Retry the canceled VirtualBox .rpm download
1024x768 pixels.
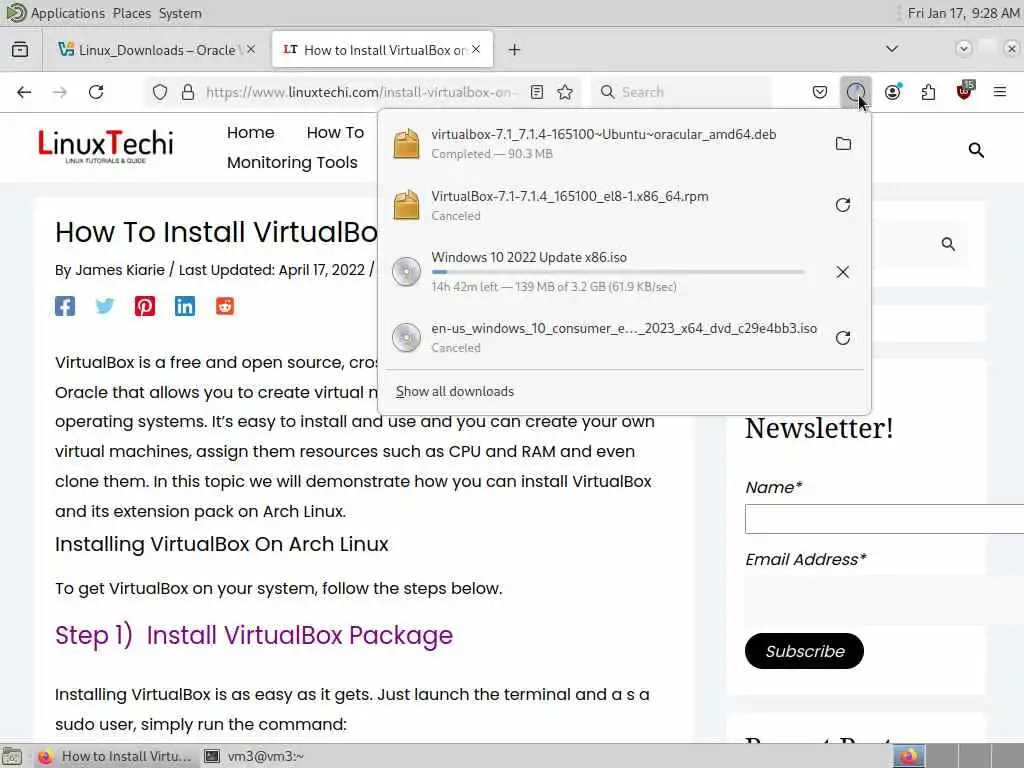click(843, 205)
